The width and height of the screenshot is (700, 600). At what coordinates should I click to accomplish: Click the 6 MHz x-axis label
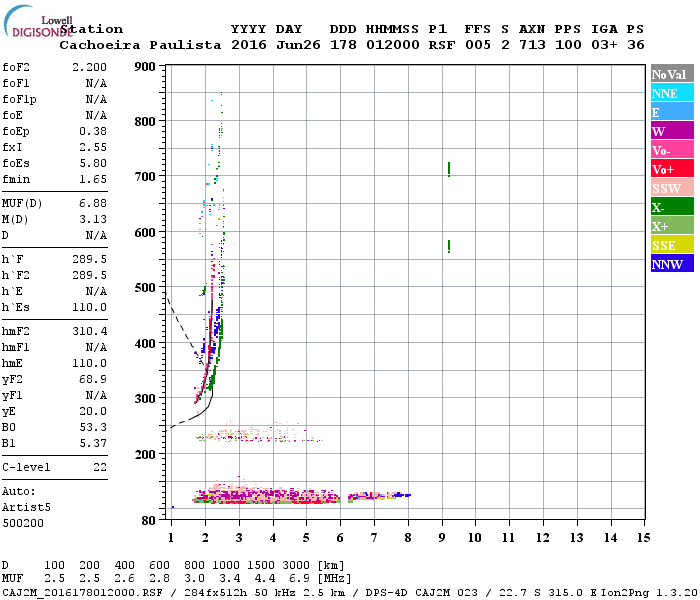340,538
